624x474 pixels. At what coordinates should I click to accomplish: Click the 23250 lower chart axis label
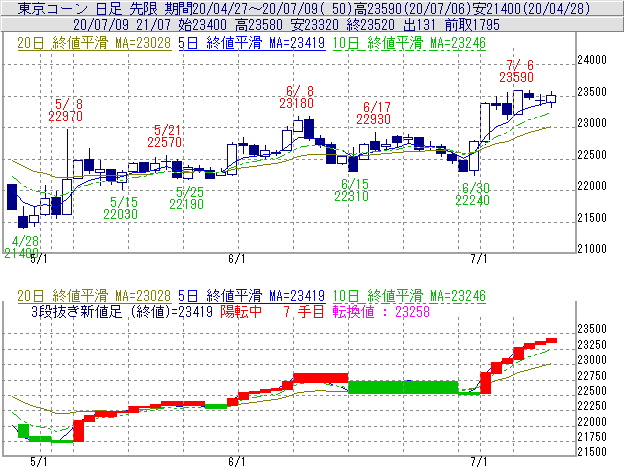click(x=592, y=344)
